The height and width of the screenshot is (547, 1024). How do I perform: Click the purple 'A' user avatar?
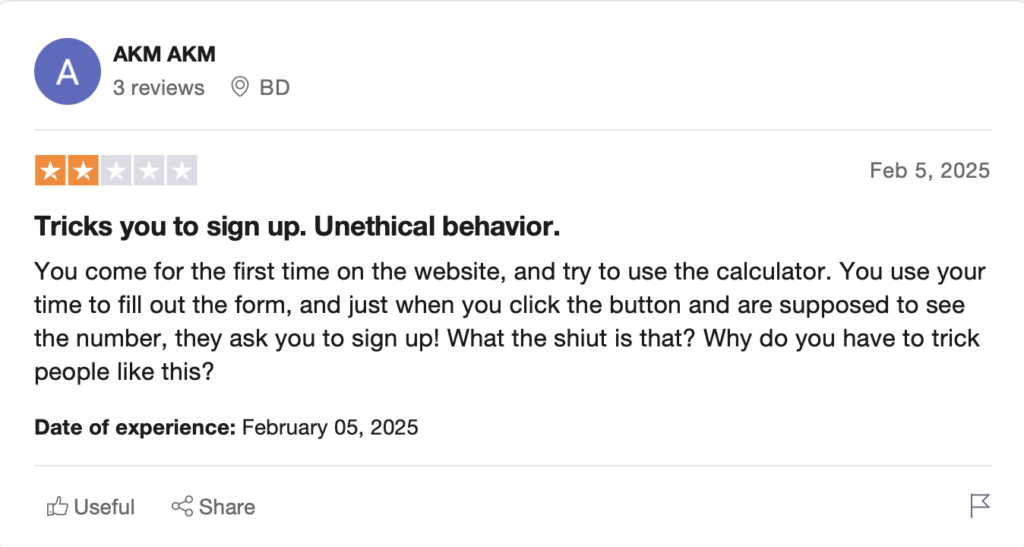67,71
